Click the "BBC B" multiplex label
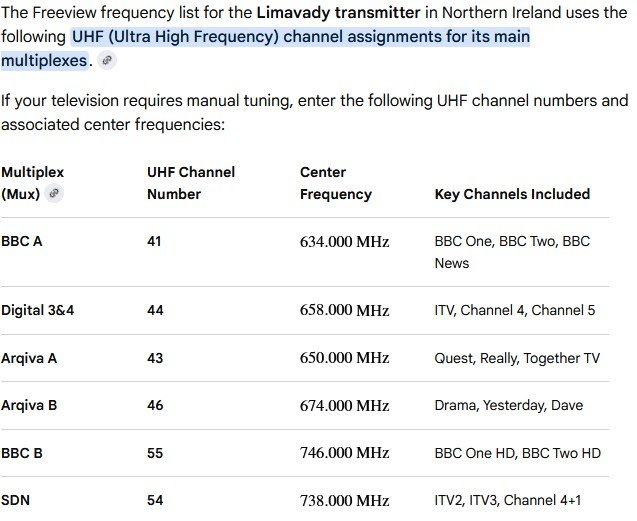 tap(22, 453)
